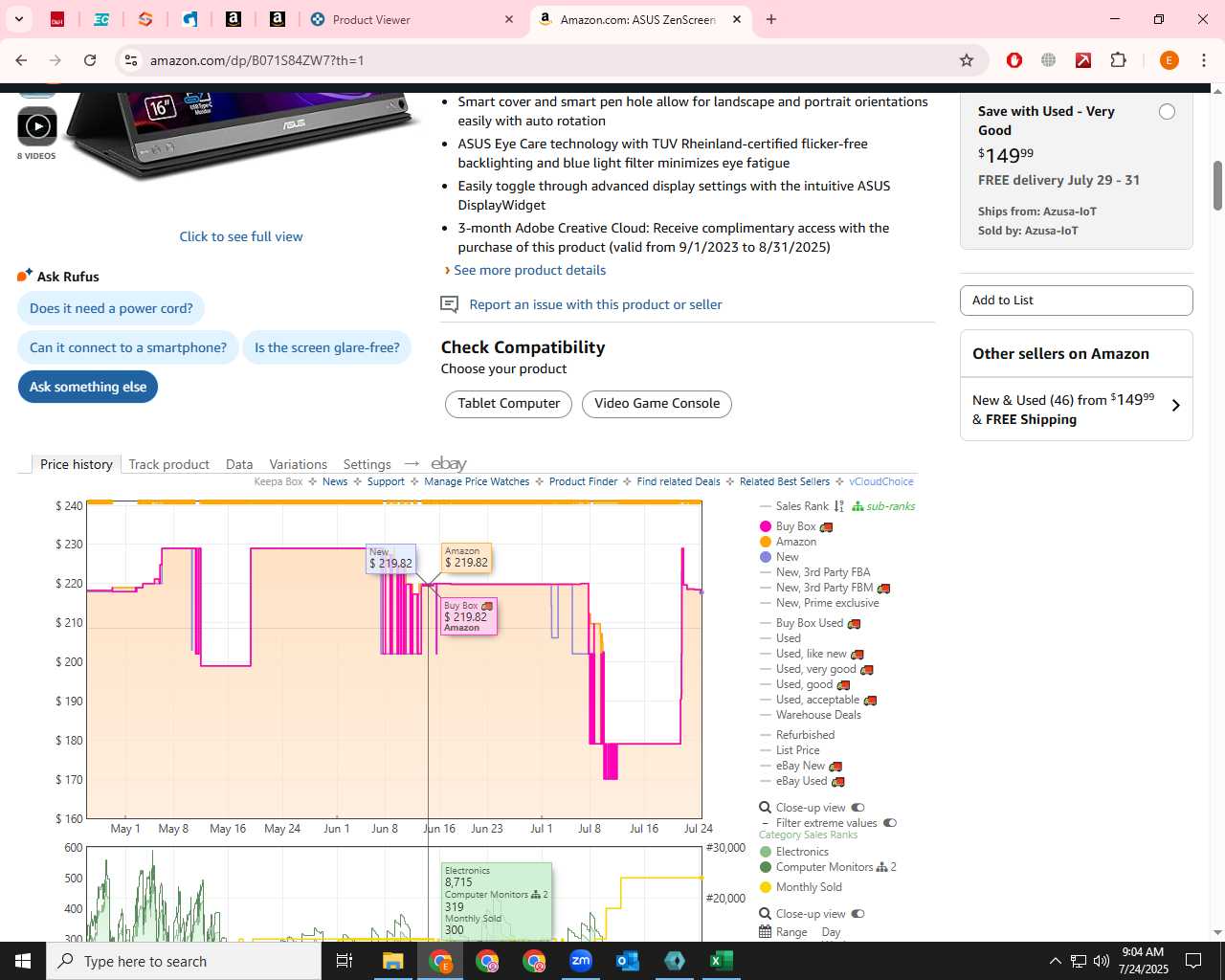View site information icon in address bar
Viewport: 1225px width, 980px height.
(131, 60)
